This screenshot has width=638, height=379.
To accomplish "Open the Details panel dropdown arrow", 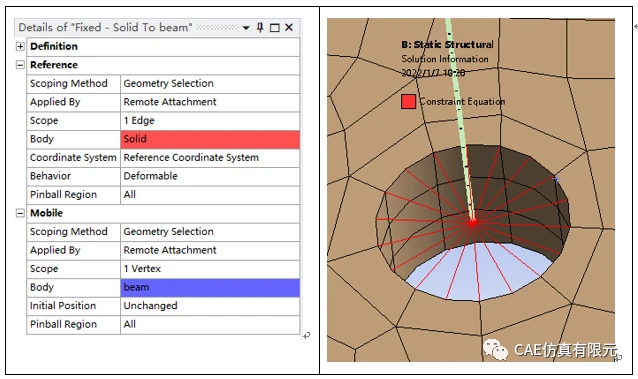I will [x=246, y=28].
